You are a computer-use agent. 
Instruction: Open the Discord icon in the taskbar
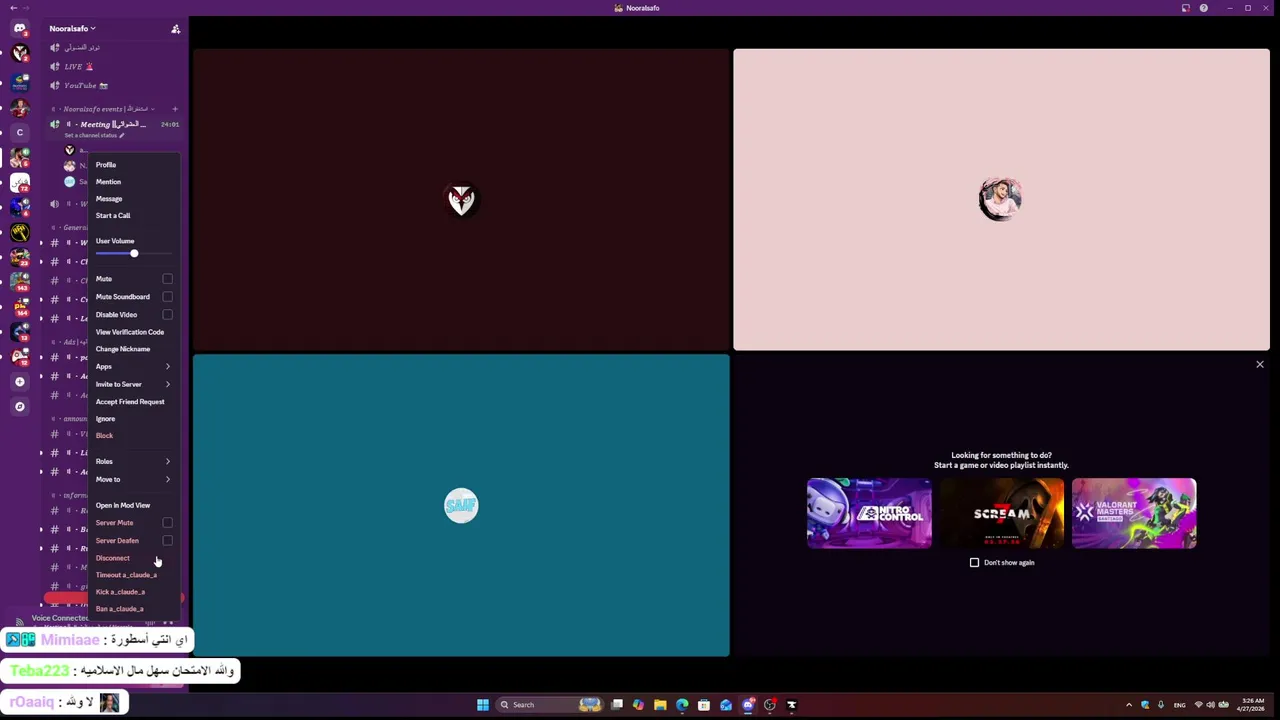748,705
